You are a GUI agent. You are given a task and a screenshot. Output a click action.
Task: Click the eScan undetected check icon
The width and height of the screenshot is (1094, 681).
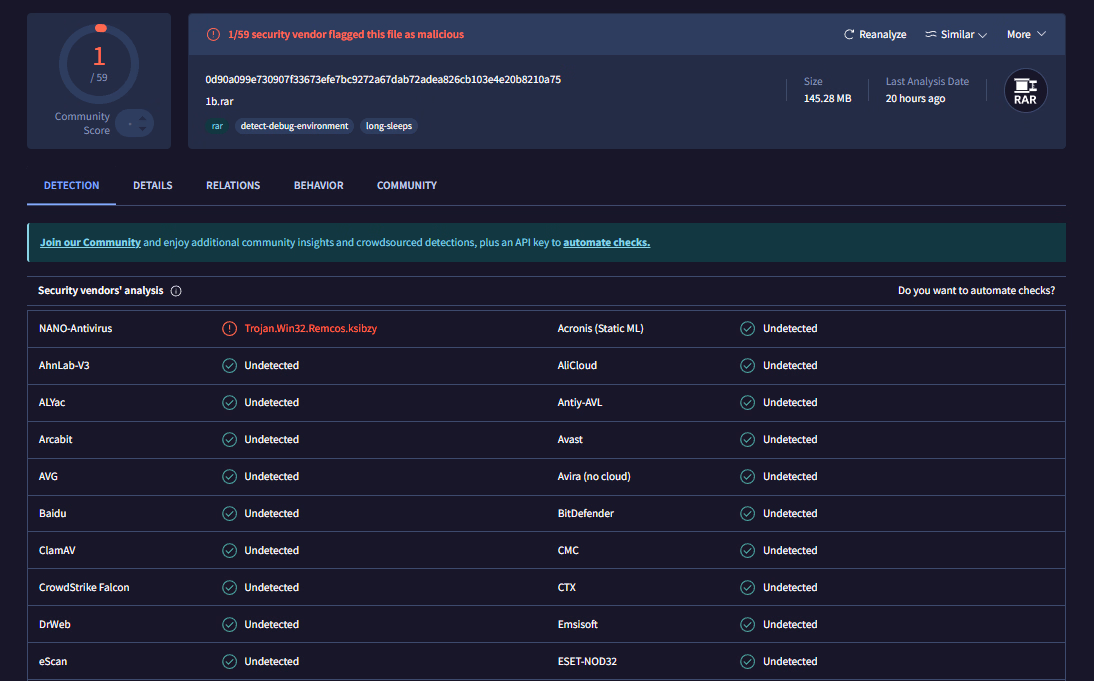[230, 661]
